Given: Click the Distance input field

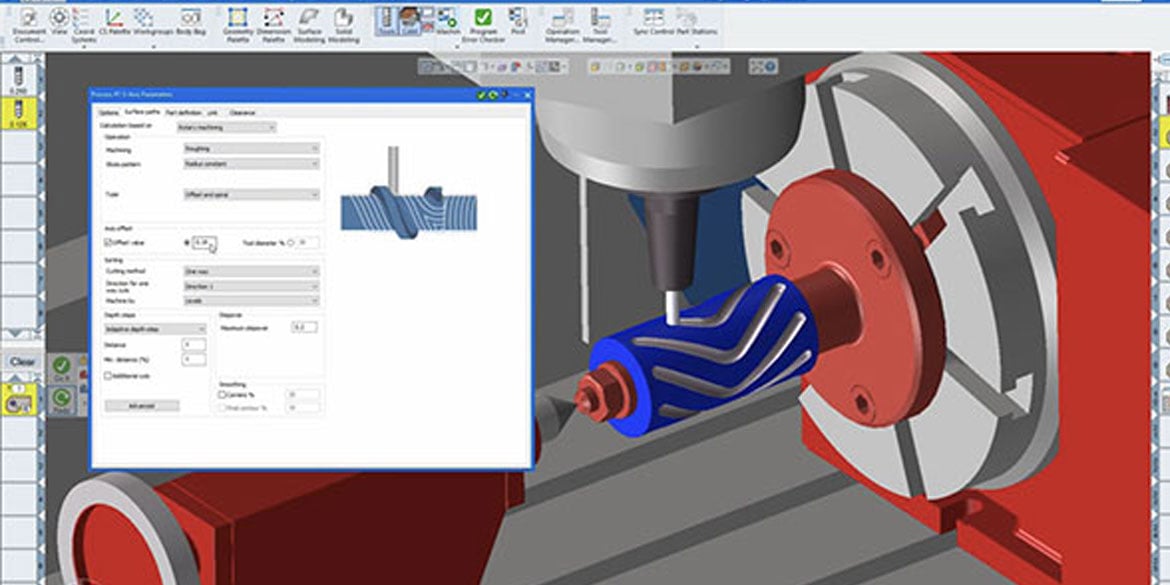Looking at the screenshot, I should (194, 345).
